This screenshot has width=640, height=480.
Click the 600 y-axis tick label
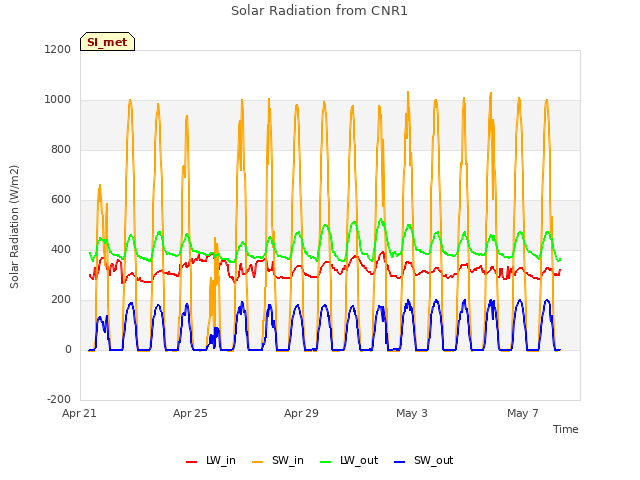[61, 200]
